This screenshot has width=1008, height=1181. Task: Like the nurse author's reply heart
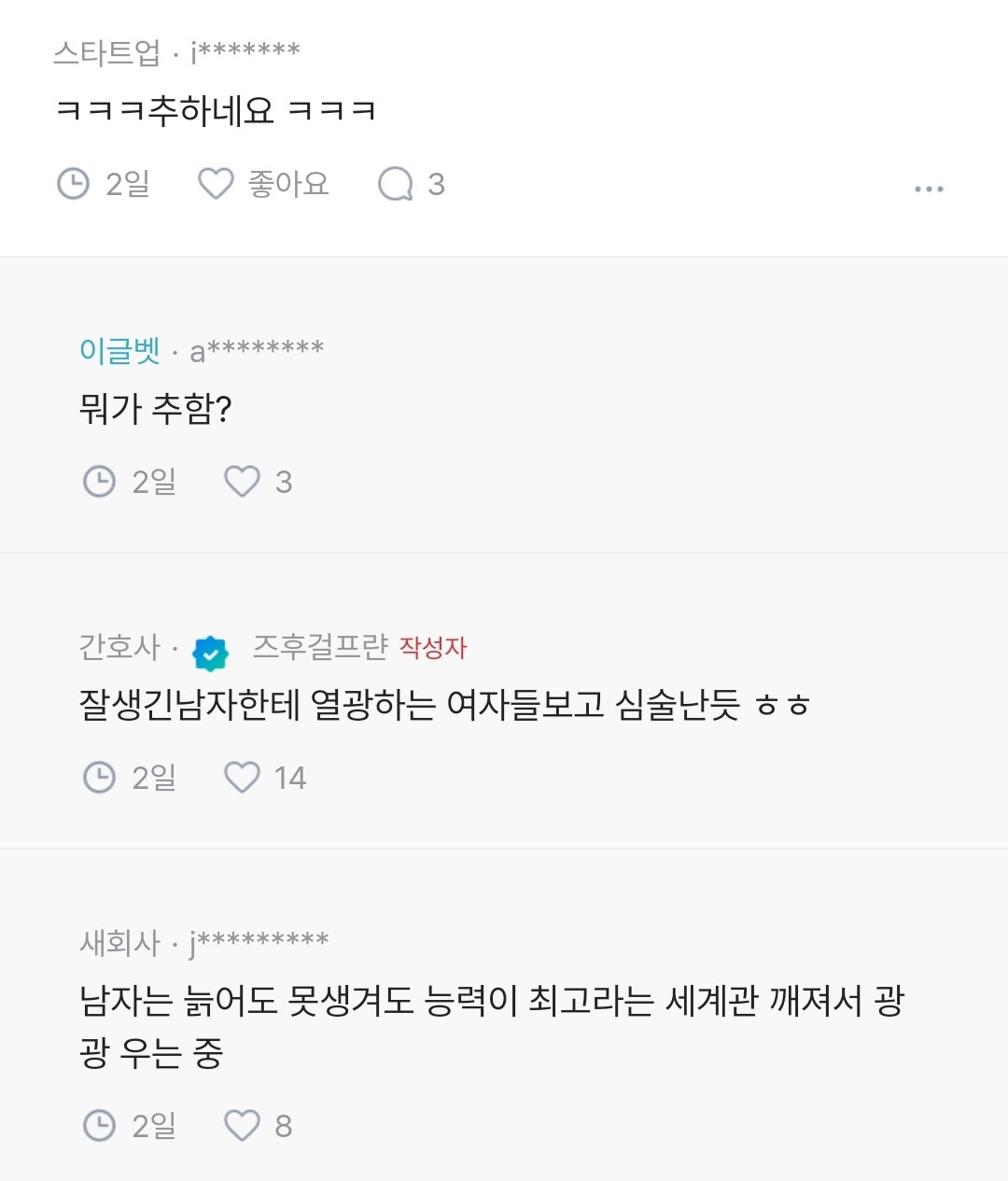tap(242, 778)
